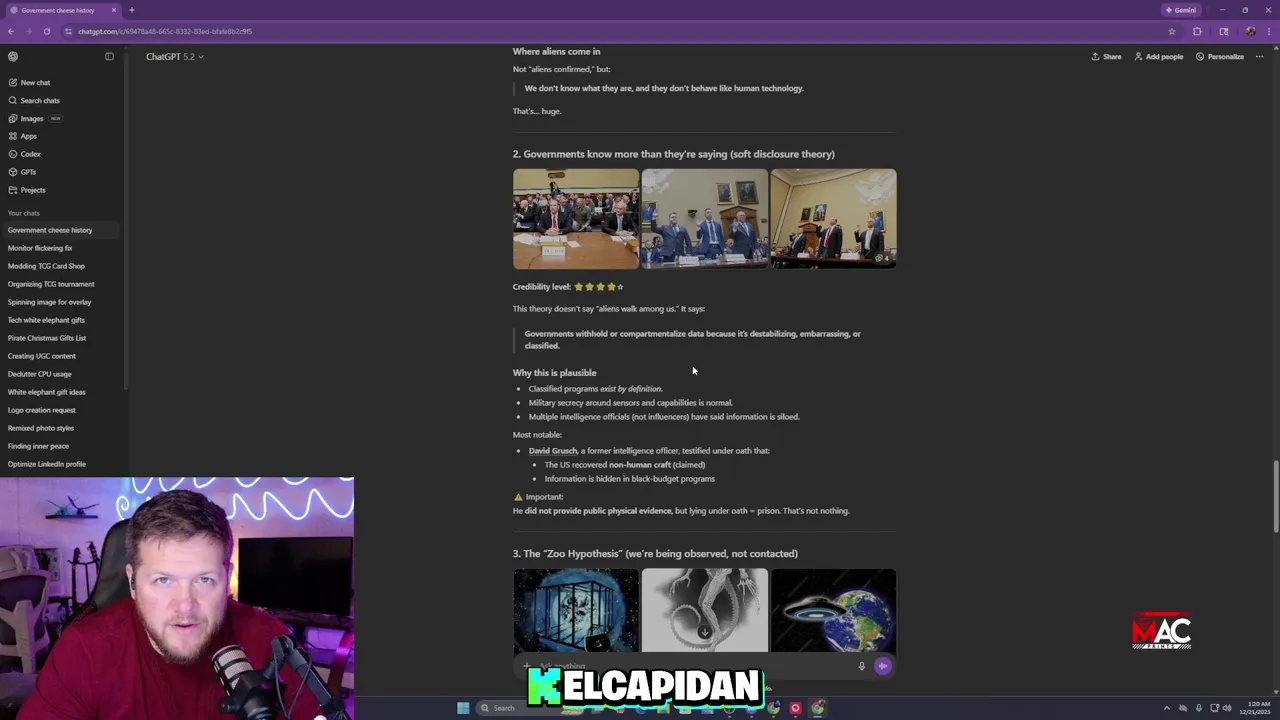Open Declutter CPU usage chat

point(39,374)
